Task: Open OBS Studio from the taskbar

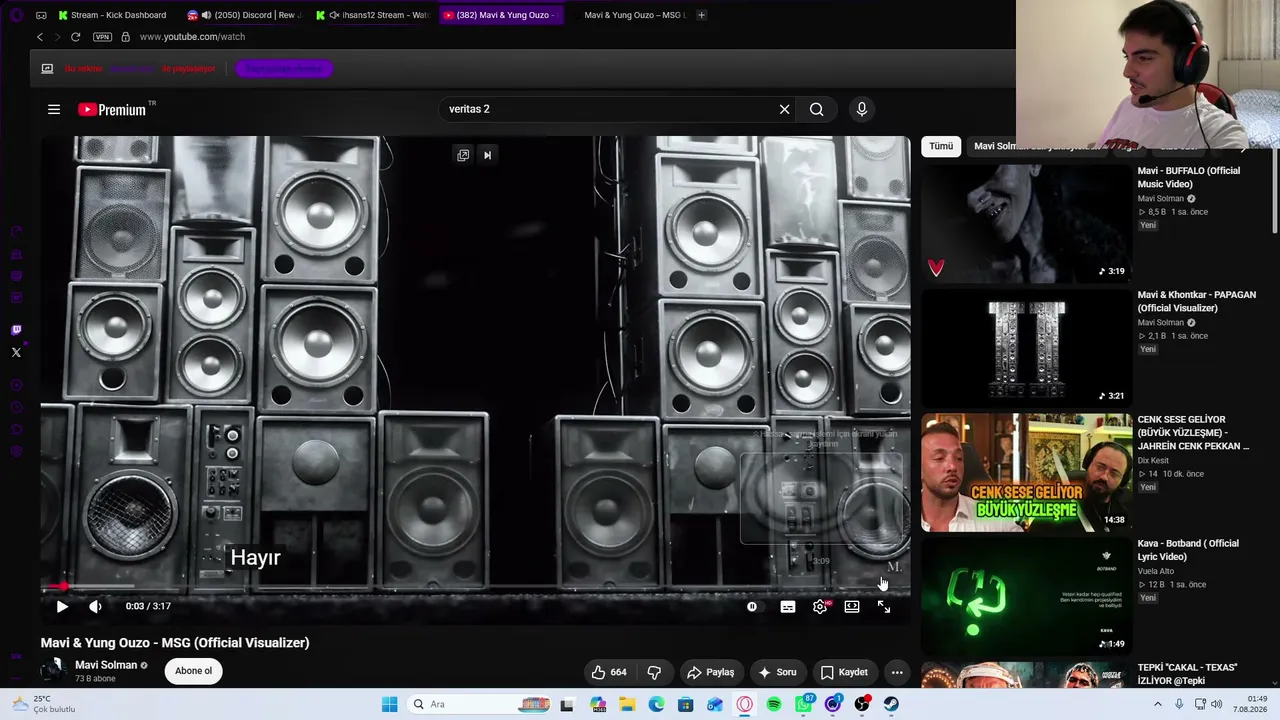Action: [862, 704]
